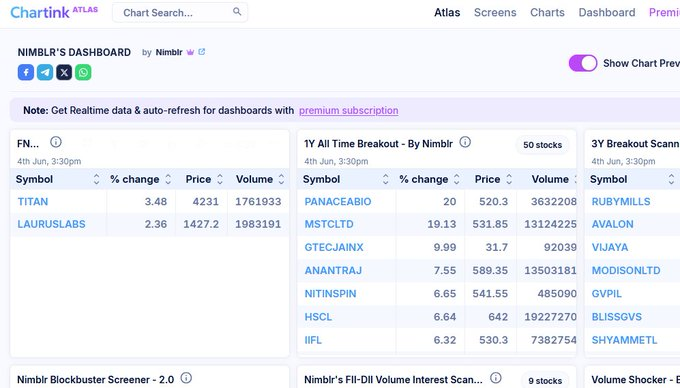The image size is (680, 388).
Task: Share dashboard on X
Action: tap(64, 72)
